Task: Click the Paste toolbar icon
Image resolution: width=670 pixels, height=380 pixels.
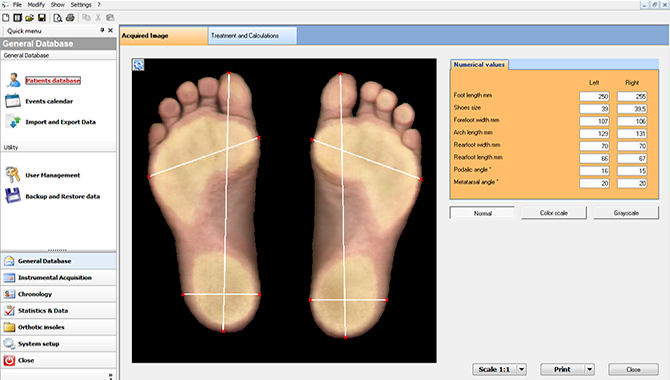Action: pyautogui.click(x=110, y=18)
